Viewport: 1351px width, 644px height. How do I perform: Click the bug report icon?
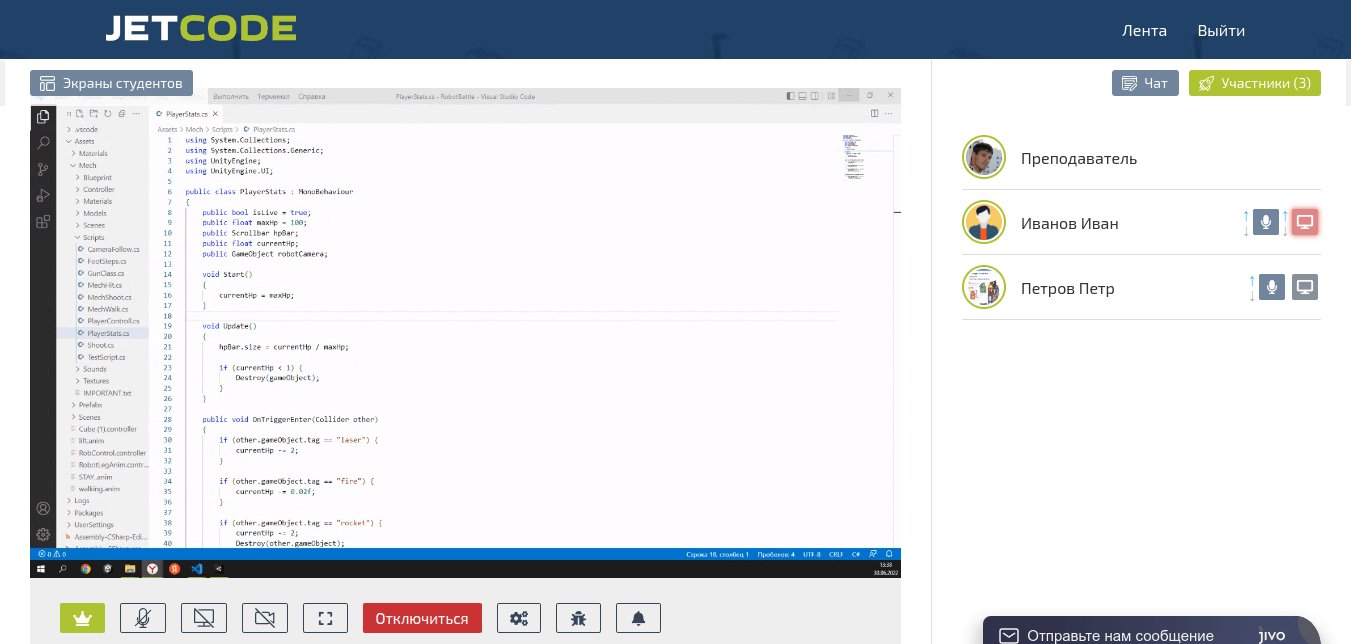(578, 618)
